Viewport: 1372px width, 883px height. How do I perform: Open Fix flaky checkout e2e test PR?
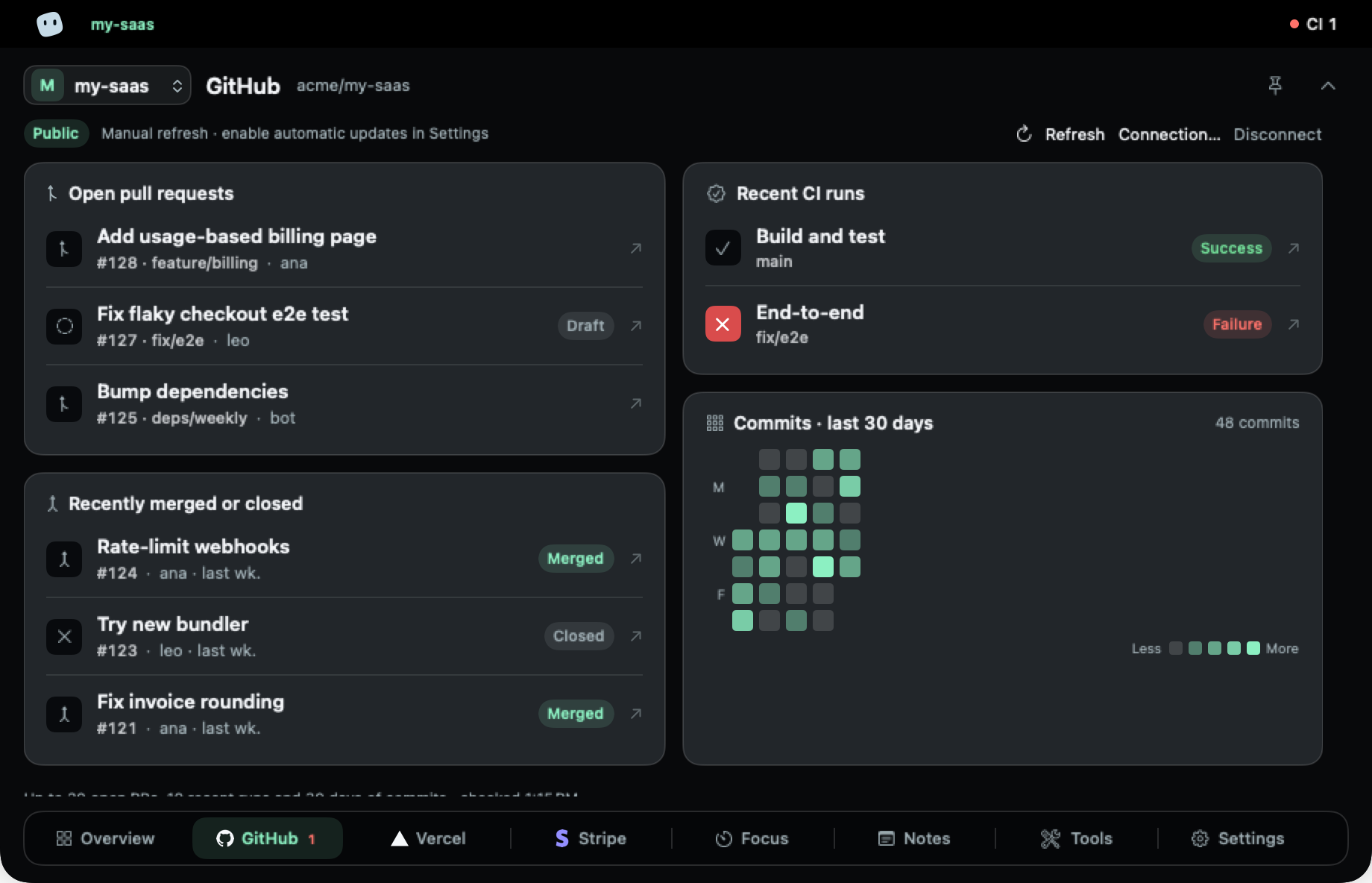[344, 326]
